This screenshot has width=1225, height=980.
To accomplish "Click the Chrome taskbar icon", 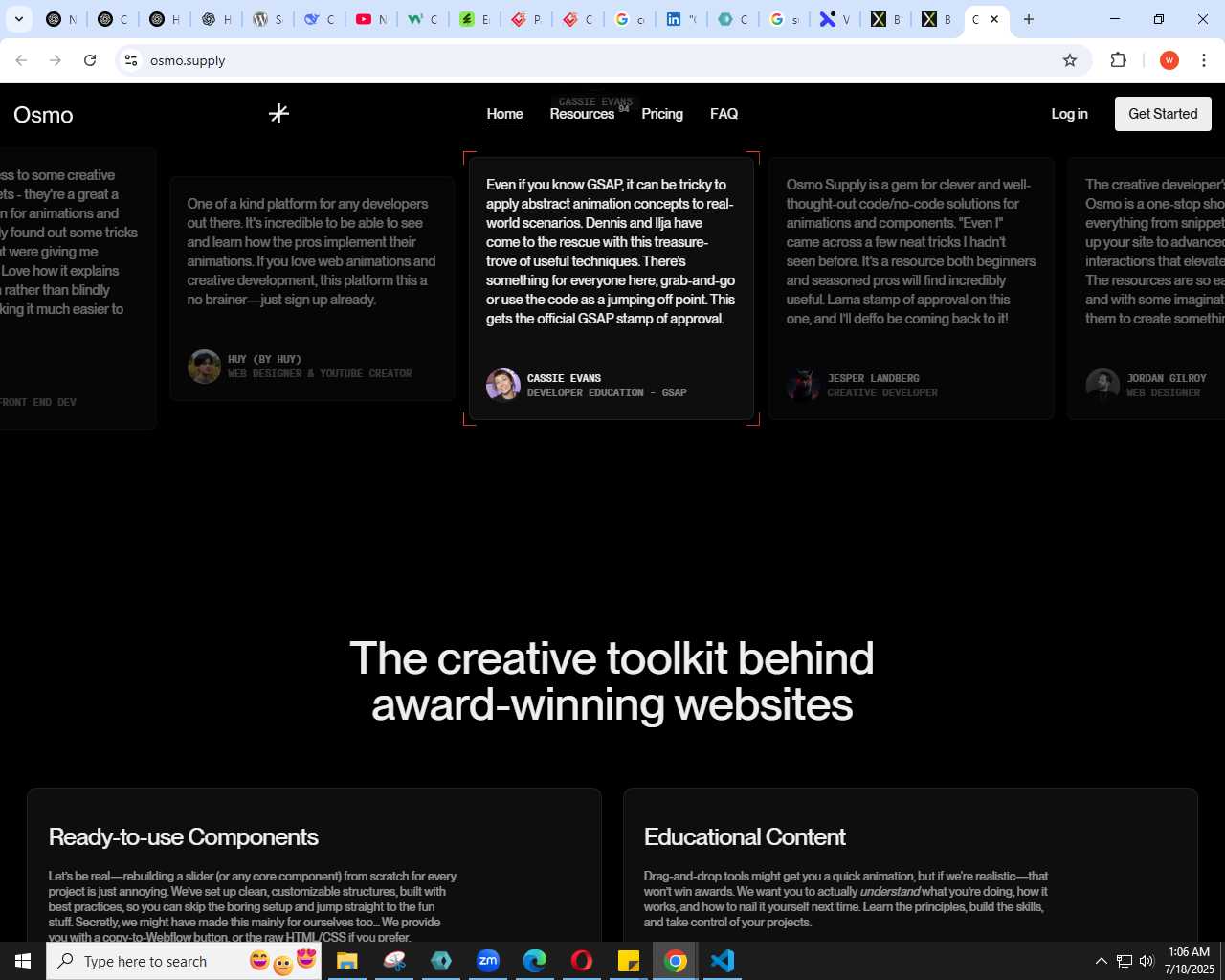I will pyautogui.click(x=676, y=961).
